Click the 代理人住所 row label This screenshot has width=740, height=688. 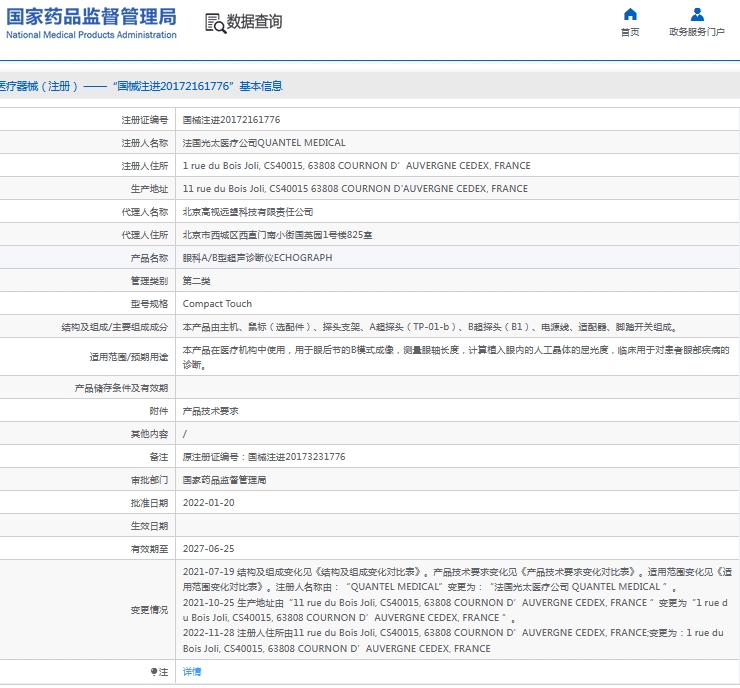(x=144, y=235)
